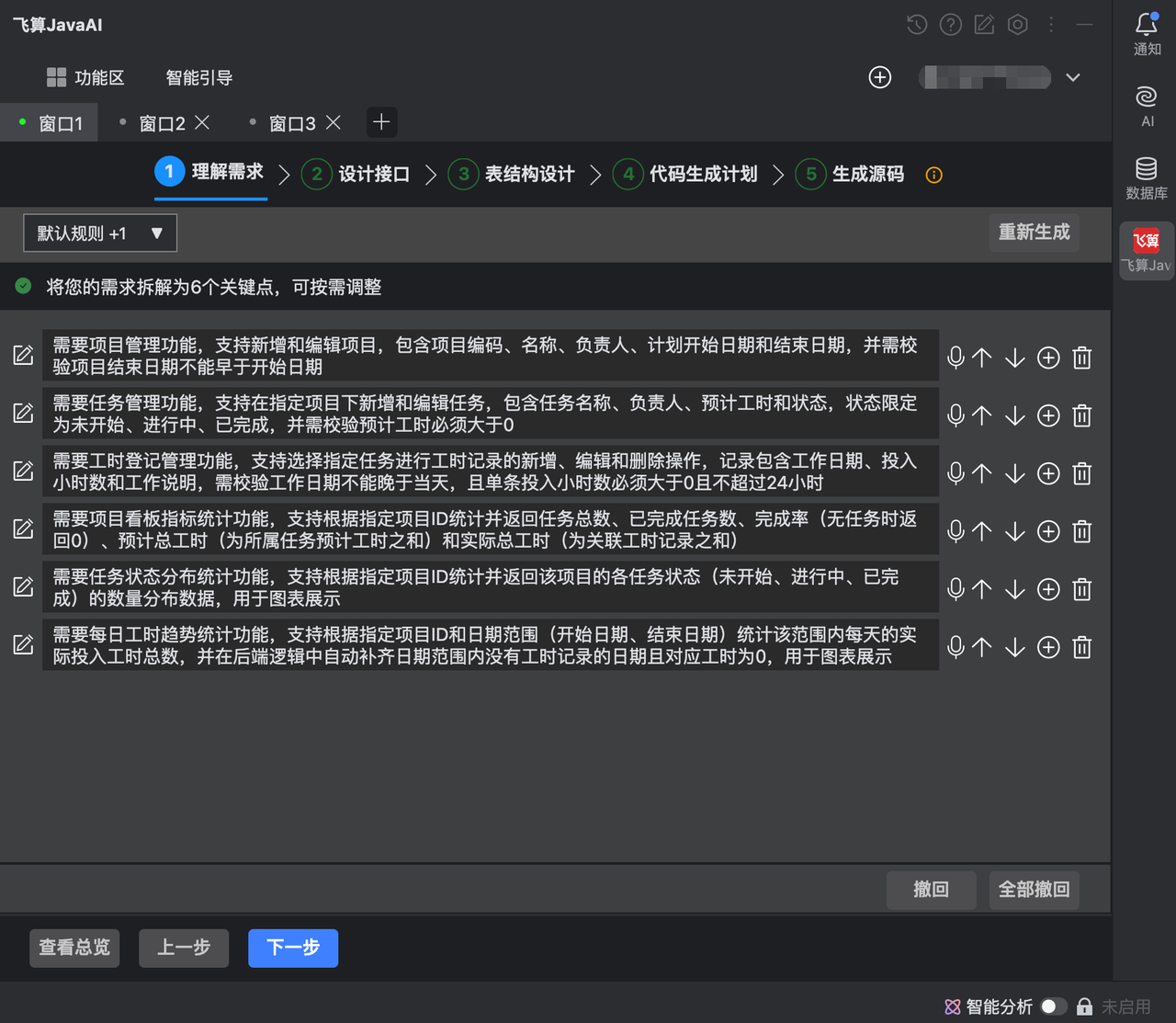This screenshot has width=1176, height=1023.
Task: Click the orange info icon after 生成源码
Action: point(934,175)
